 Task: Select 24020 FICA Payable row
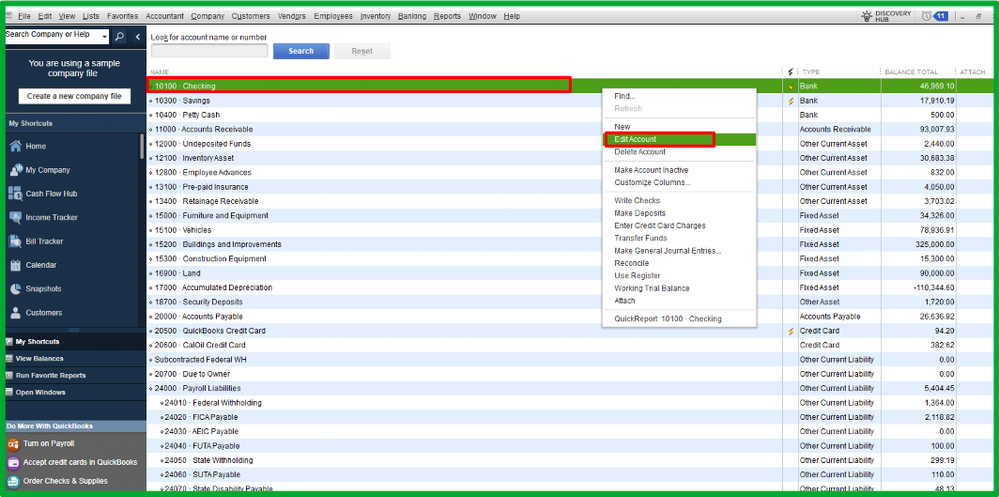[569, 417]
